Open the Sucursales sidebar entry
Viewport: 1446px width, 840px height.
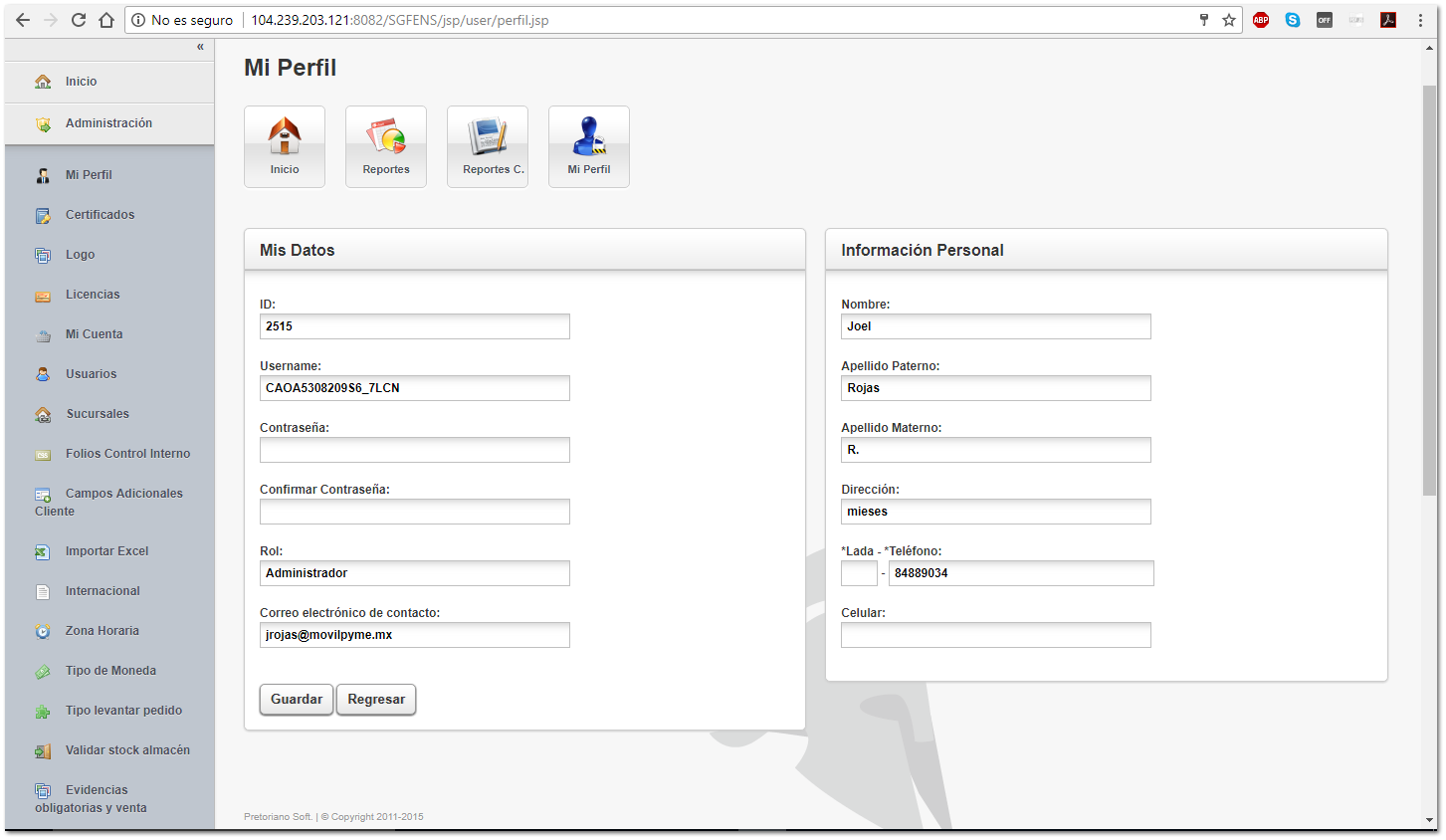98,414
